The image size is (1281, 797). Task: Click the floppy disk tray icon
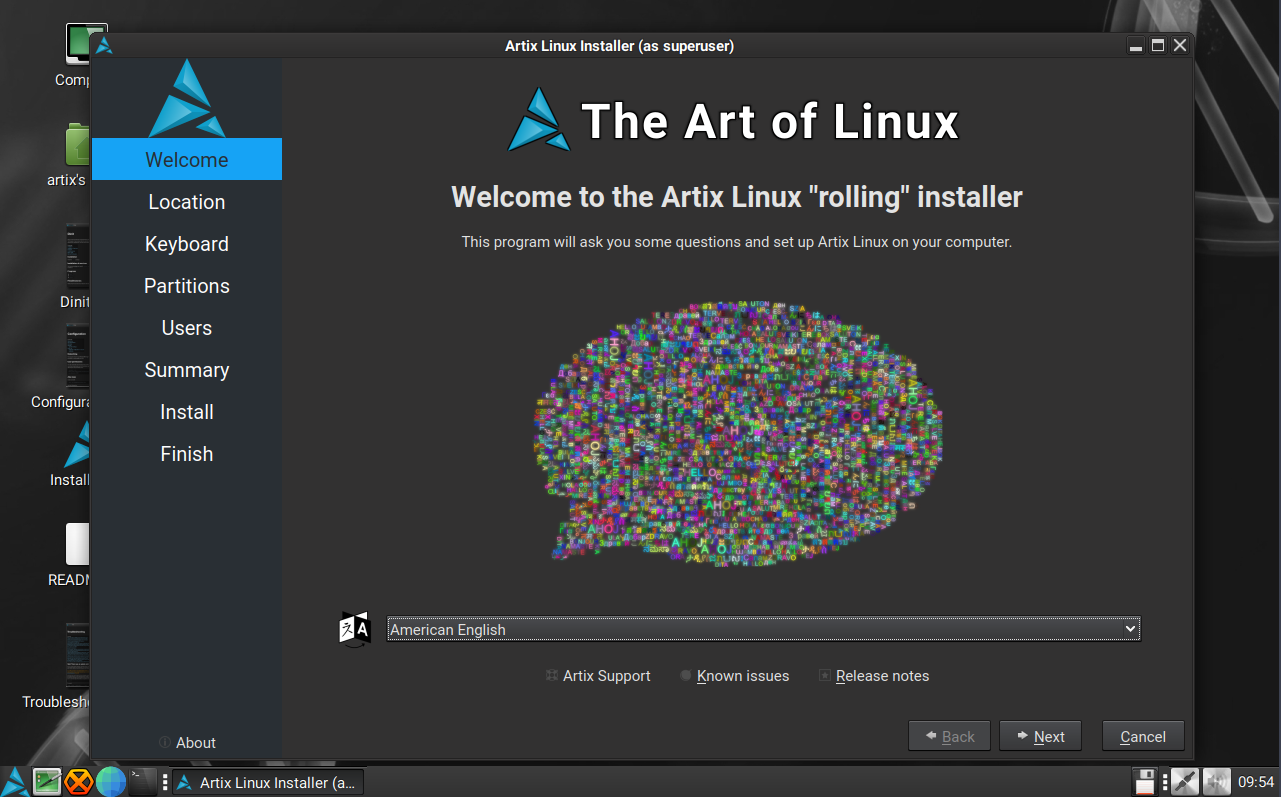tap(1145, 781)
